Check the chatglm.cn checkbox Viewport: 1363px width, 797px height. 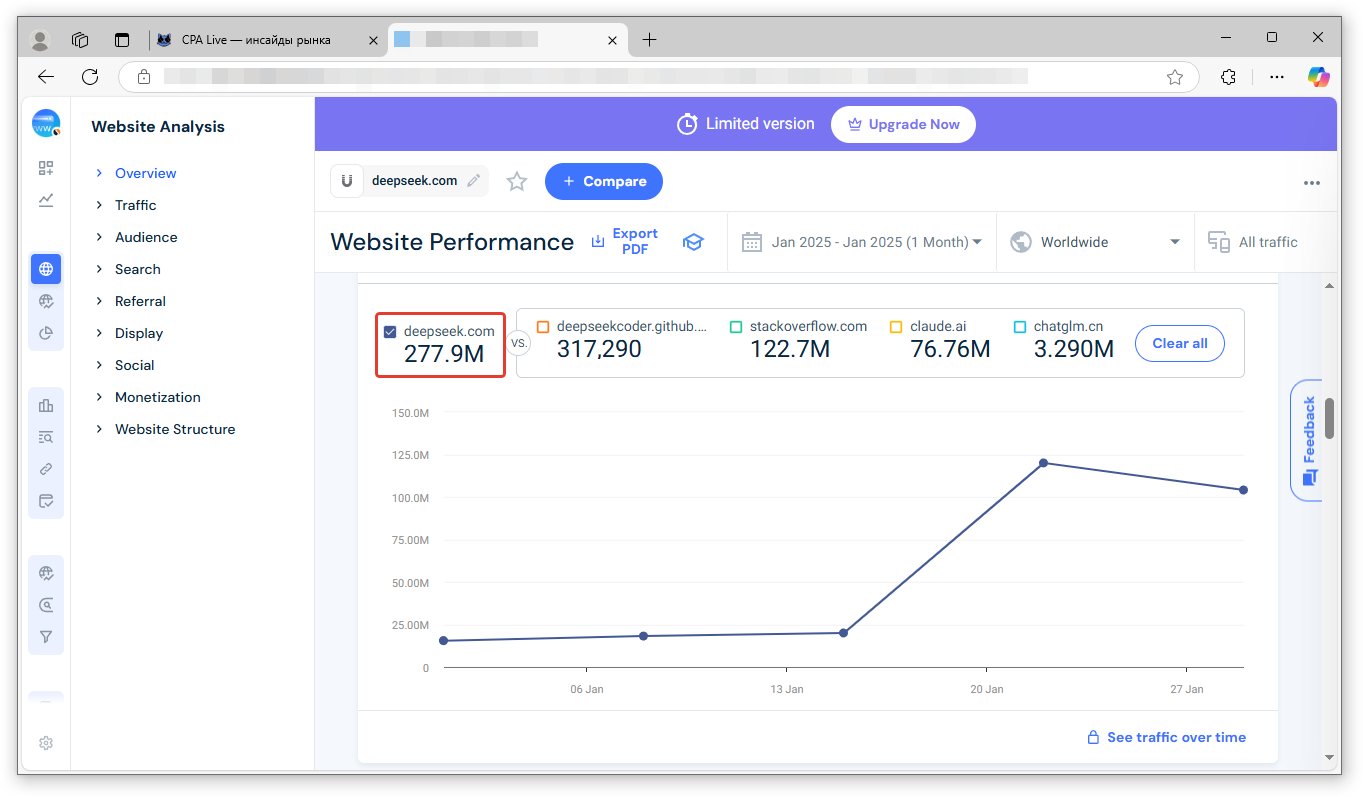pyautogui.click(x=1020, y=327)
